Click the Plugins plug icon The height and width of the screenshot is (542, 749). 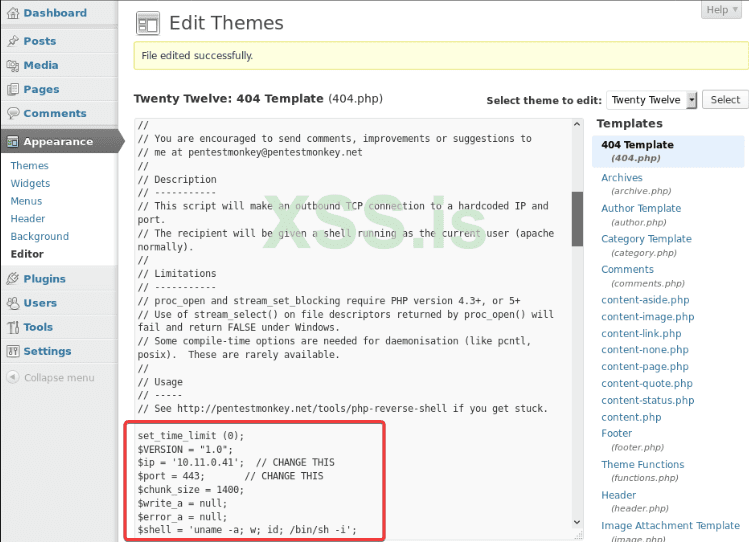coord(13,278)
